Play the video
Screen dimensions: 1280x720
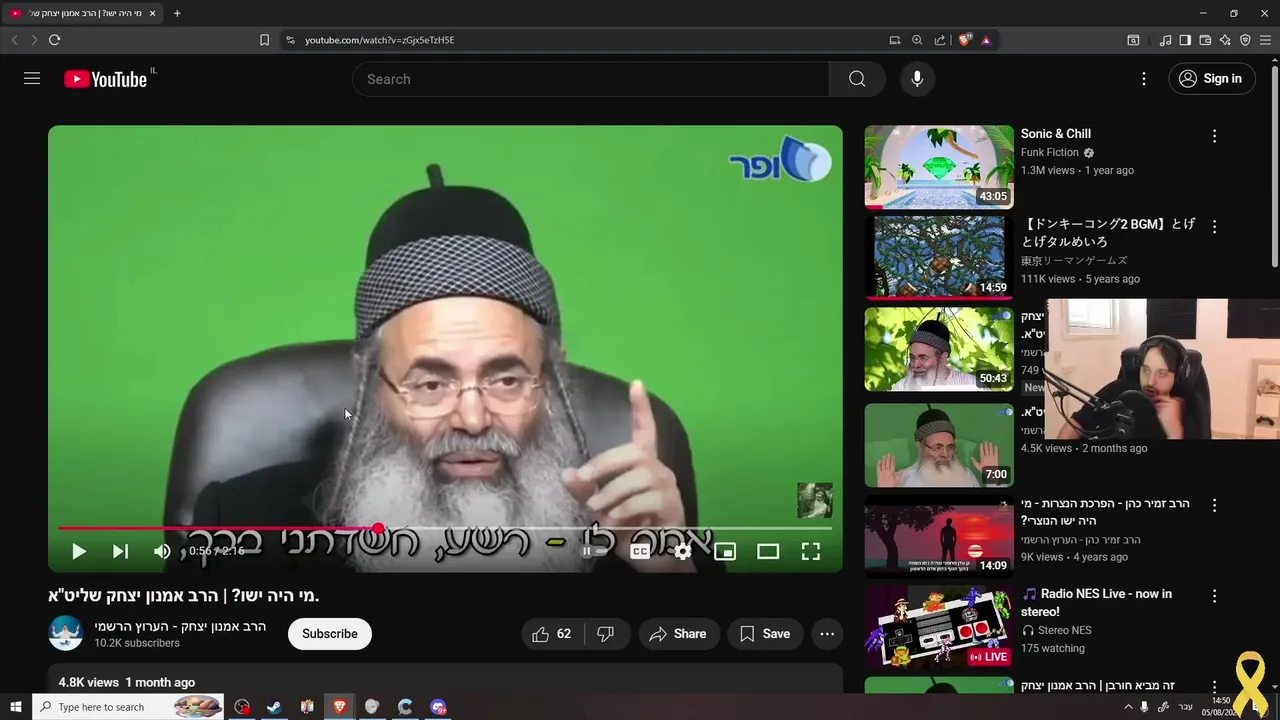tap(78, 551)
